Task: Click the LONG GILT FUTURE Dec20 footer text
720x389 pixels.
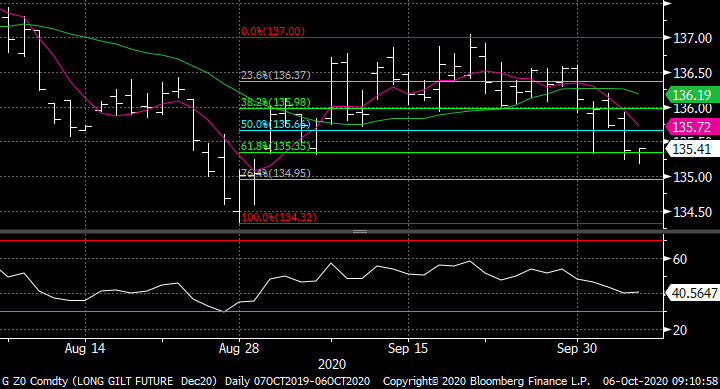Action: click(x=145, y=381)
